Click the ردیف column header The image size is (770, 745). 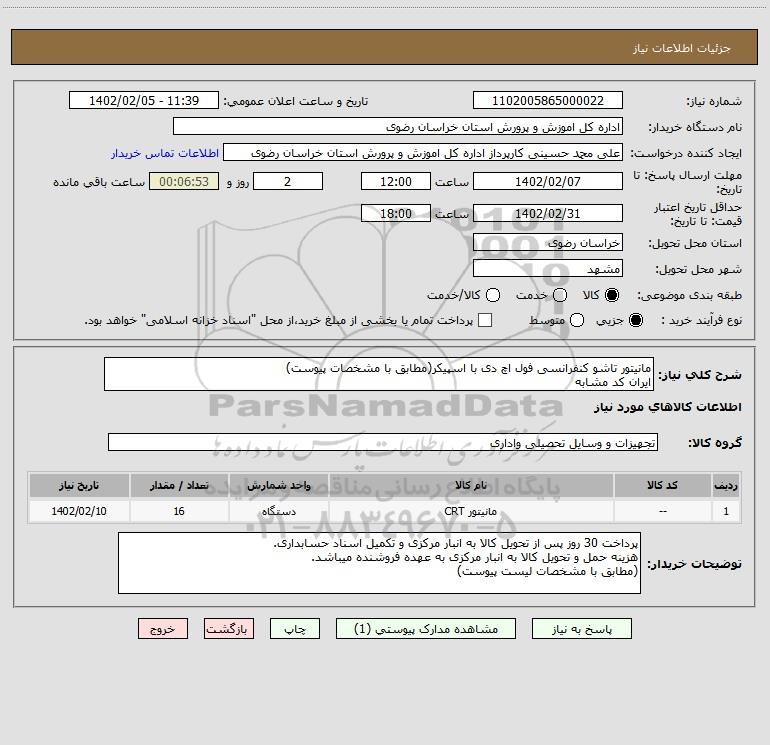coord(726,485)
